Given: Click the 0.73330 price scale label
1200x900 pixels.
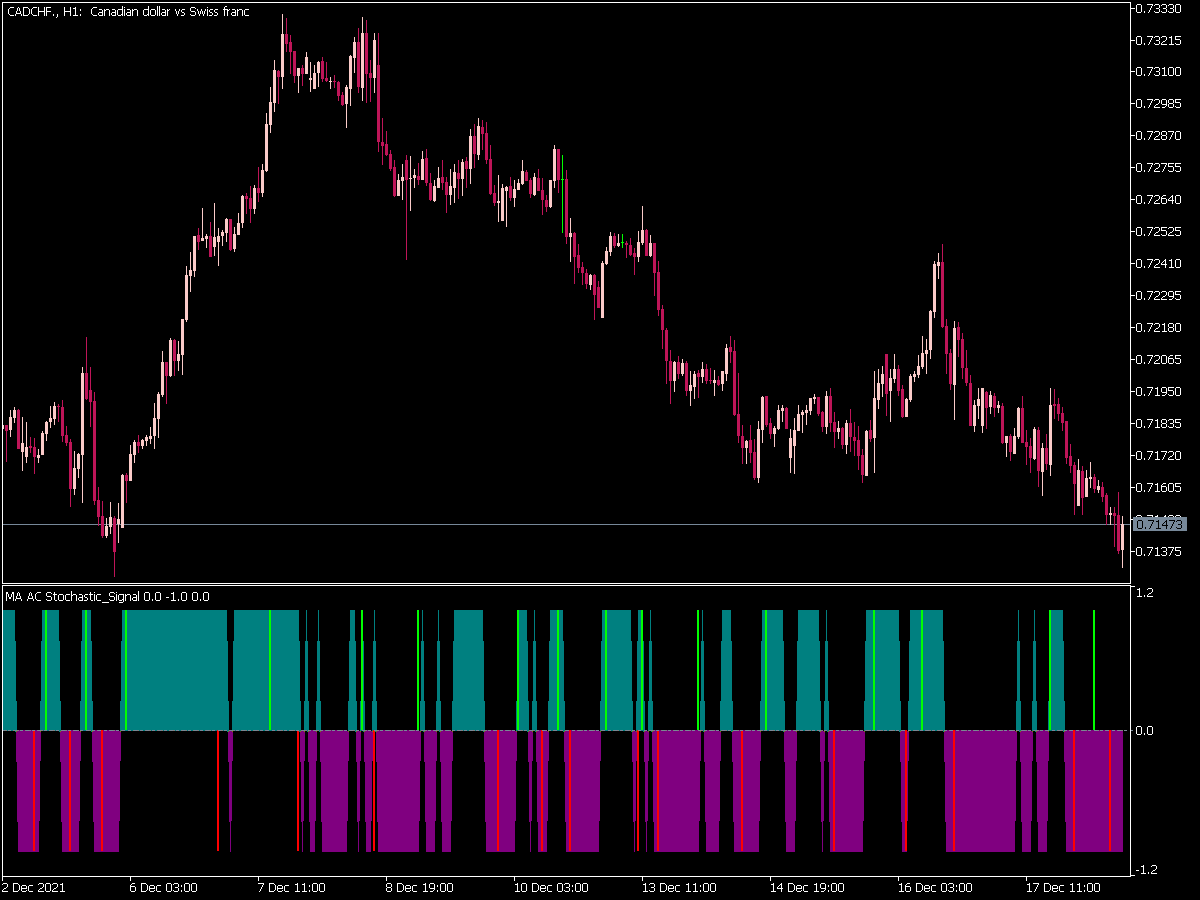Looking at the screenshot, I should (1158, 8).
